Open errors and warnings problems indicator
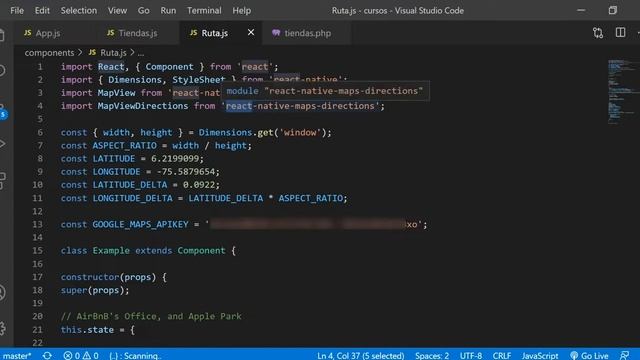The image size is (640, 360). [81, 356]
